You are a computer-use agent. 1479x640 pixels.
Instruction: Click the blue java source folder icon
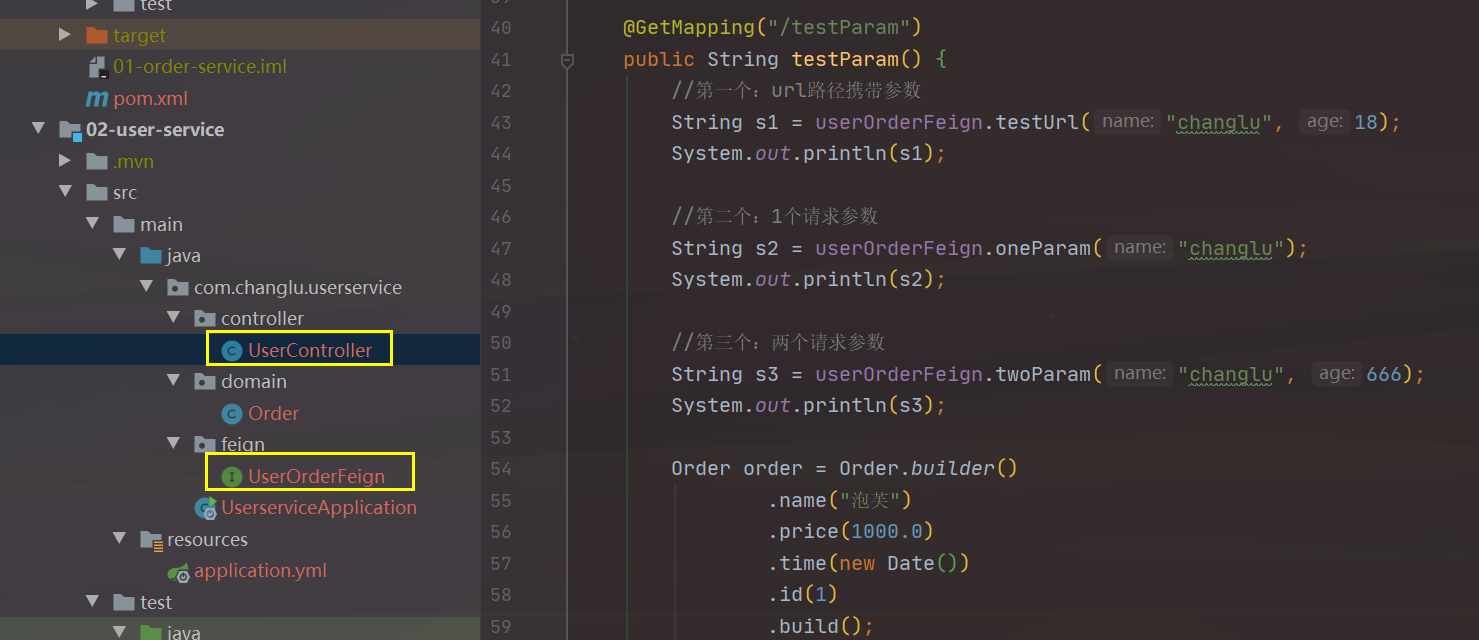coord(150,255)
